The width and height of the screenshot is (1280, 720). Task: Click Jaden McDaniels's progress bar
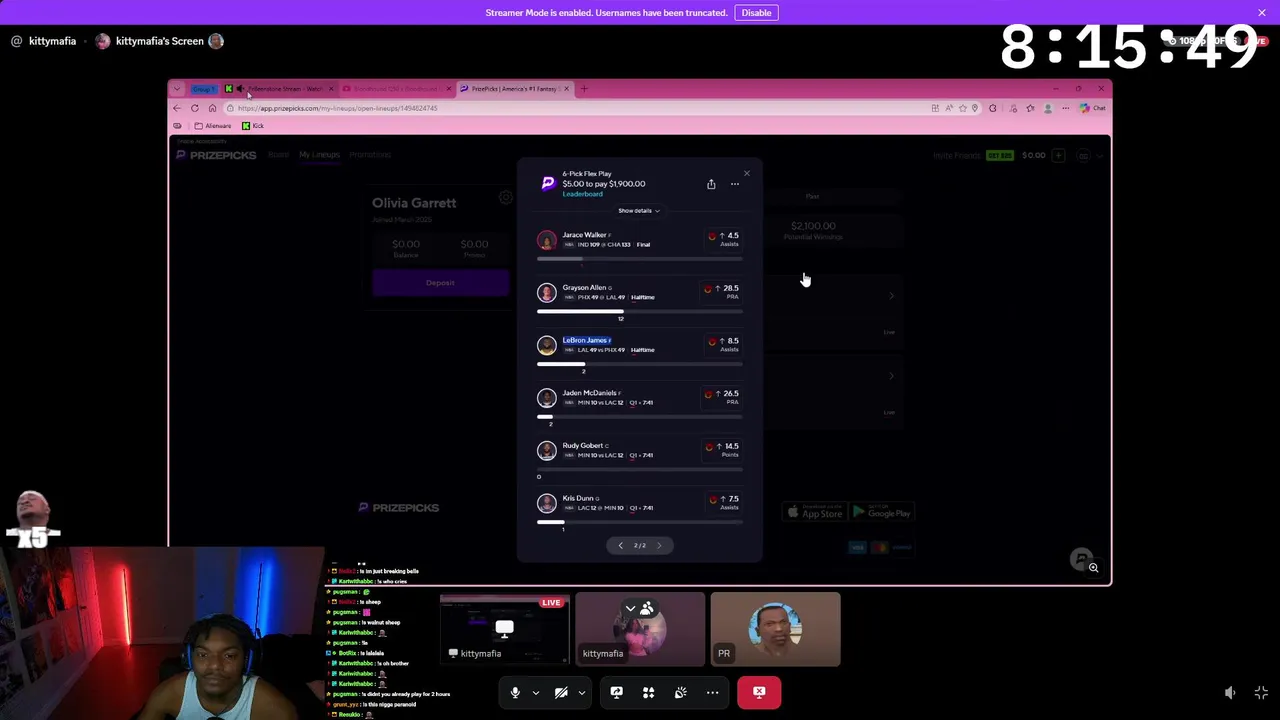tap(639, 416)
